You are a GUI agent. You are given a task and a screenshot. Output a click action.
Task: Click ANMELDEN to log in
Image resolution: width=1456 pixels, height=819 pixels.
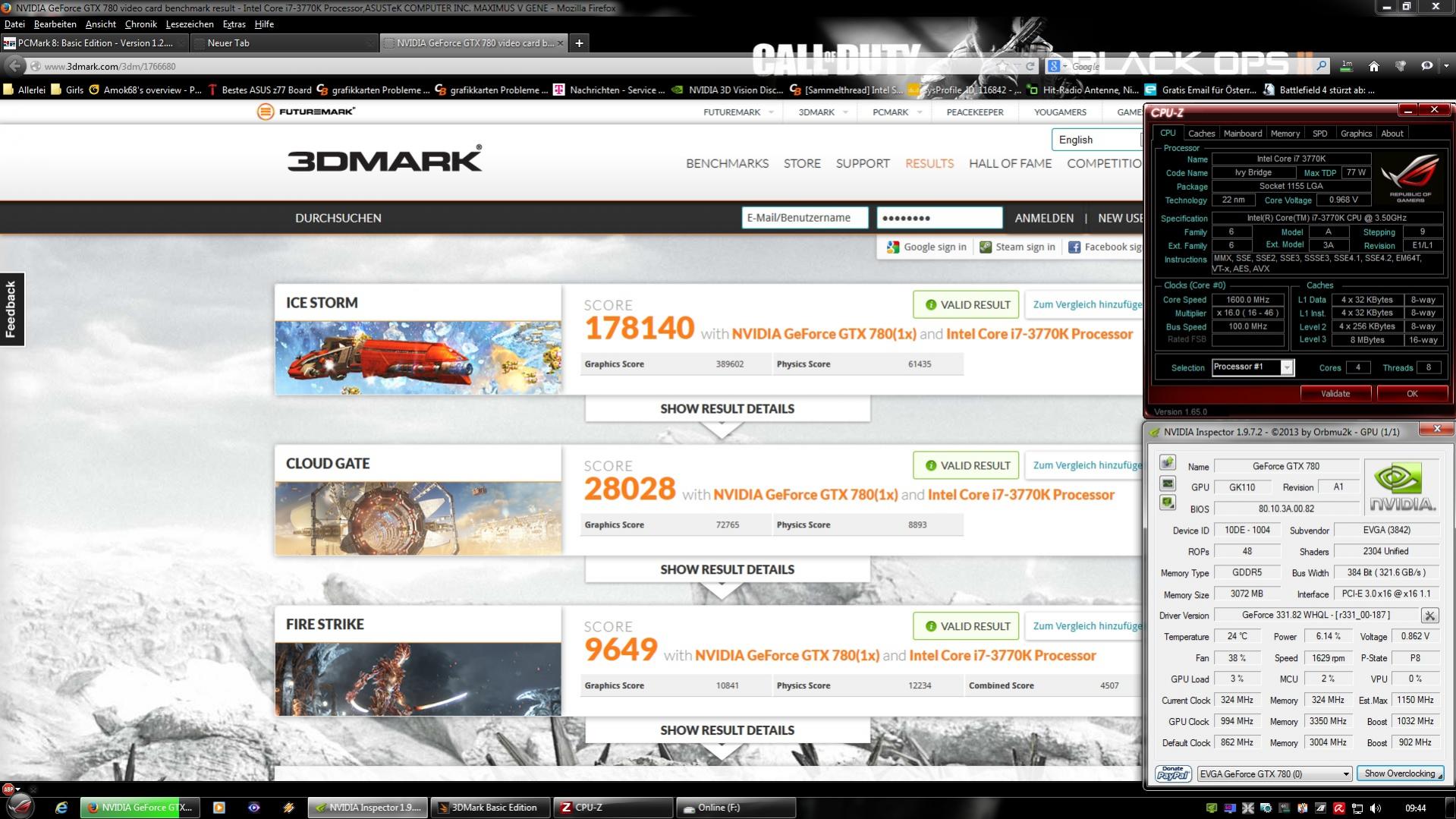click(x=1044, y=218)
